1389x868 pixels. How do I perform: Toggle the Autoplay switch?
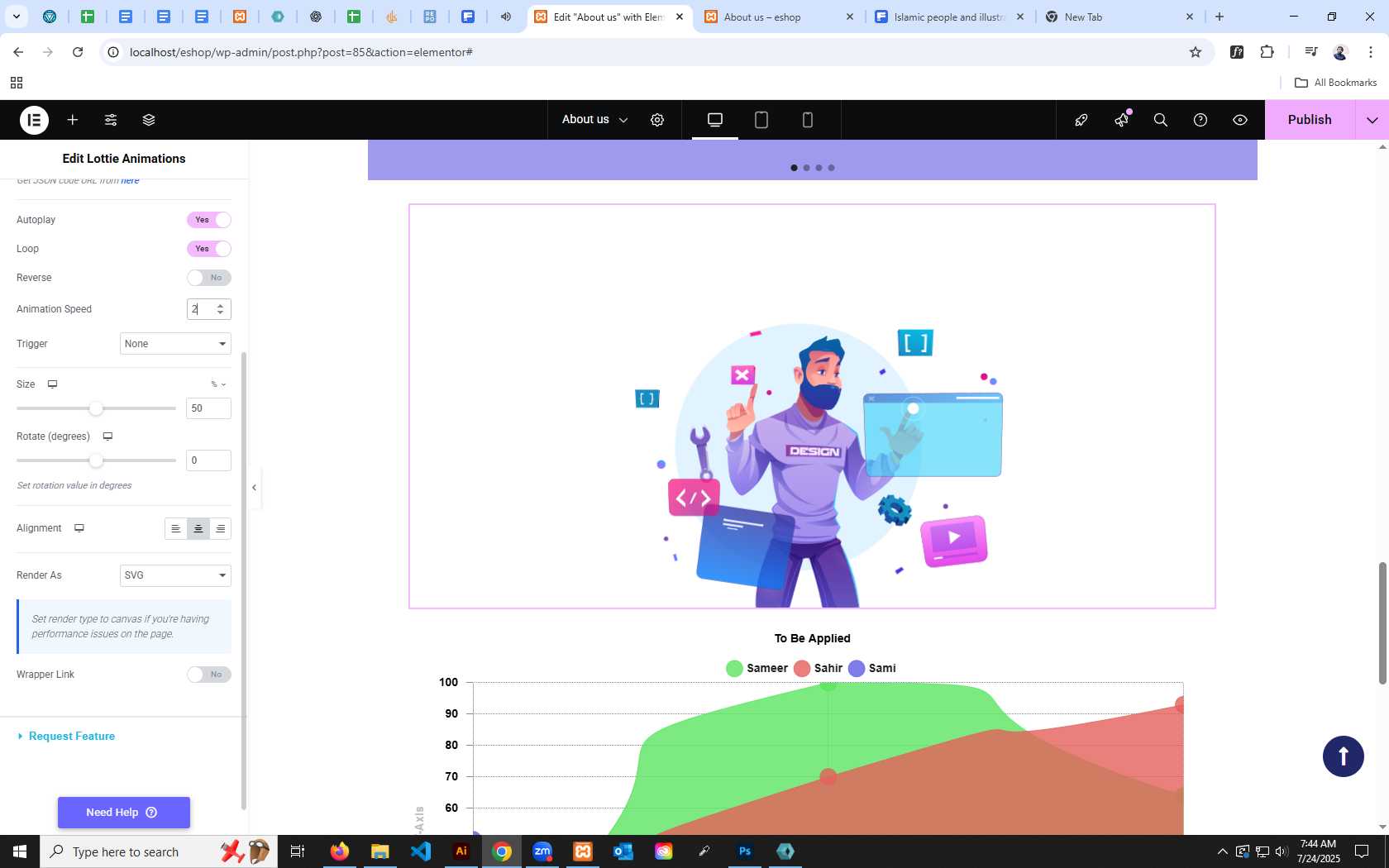click(x=209, y=220)
